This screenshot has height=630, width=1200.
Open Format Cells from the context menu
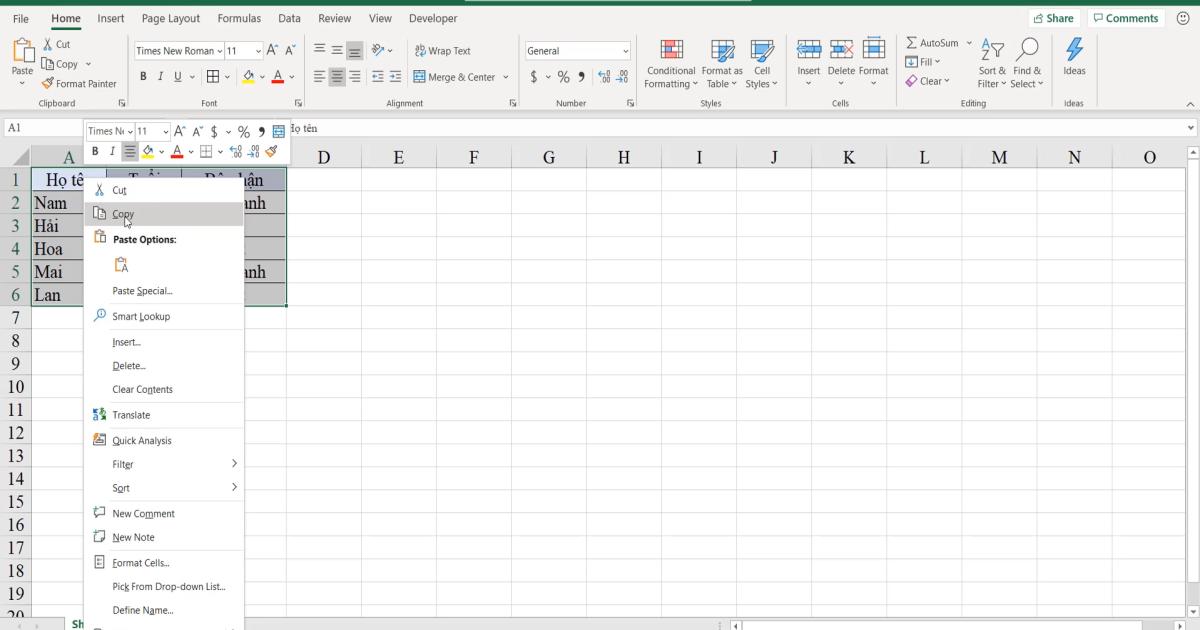click(x=139, y=562)
